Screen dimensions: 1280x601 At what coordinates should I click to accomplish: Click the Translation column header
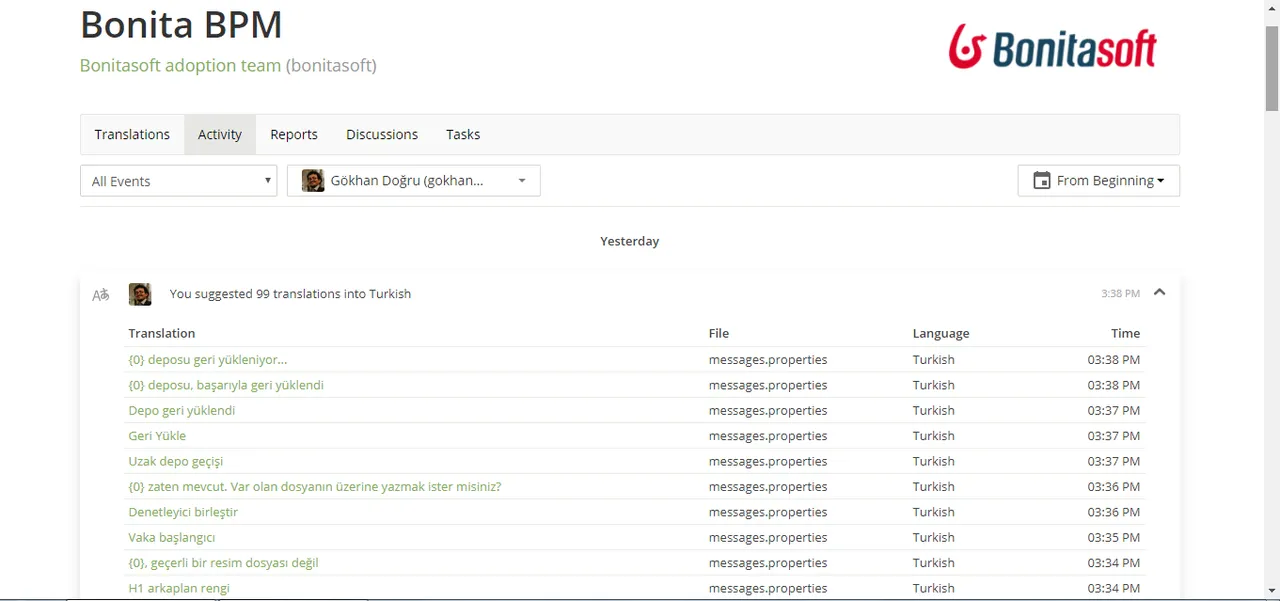point(162,333)
